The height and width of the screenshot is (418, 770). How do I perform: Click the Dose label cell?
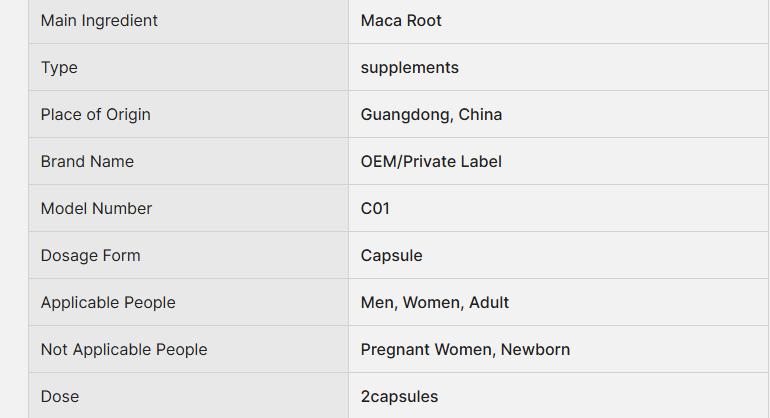pyautogui.click(x=60, y=397)
